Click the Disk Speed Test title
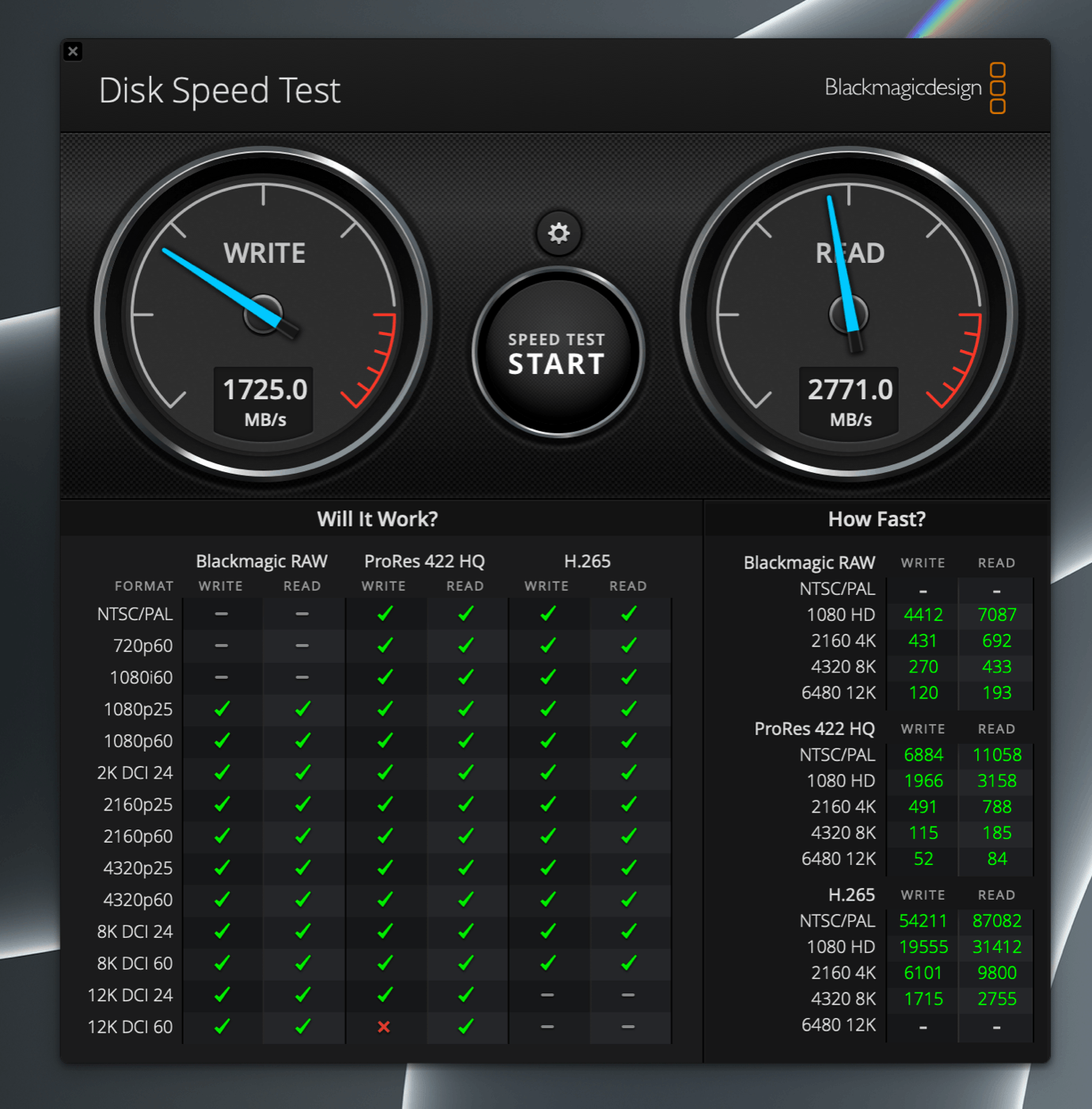This screenshot has height=1109, width=1092. point(219,90)
